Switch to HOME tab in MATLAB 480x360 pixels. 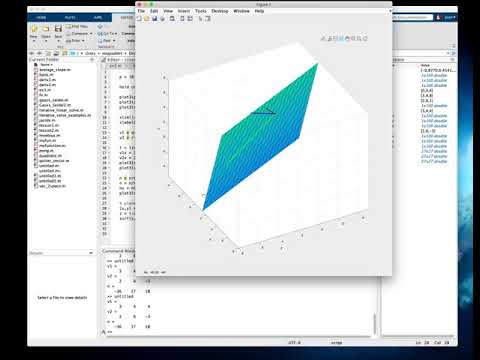[41, 17]
